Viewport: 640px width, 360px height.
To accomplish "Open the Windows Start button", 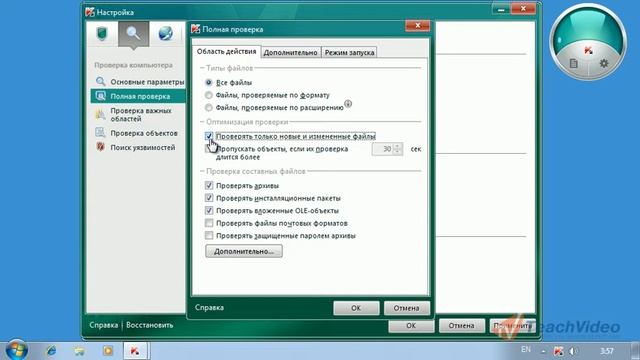I will [x=16, y=350].
